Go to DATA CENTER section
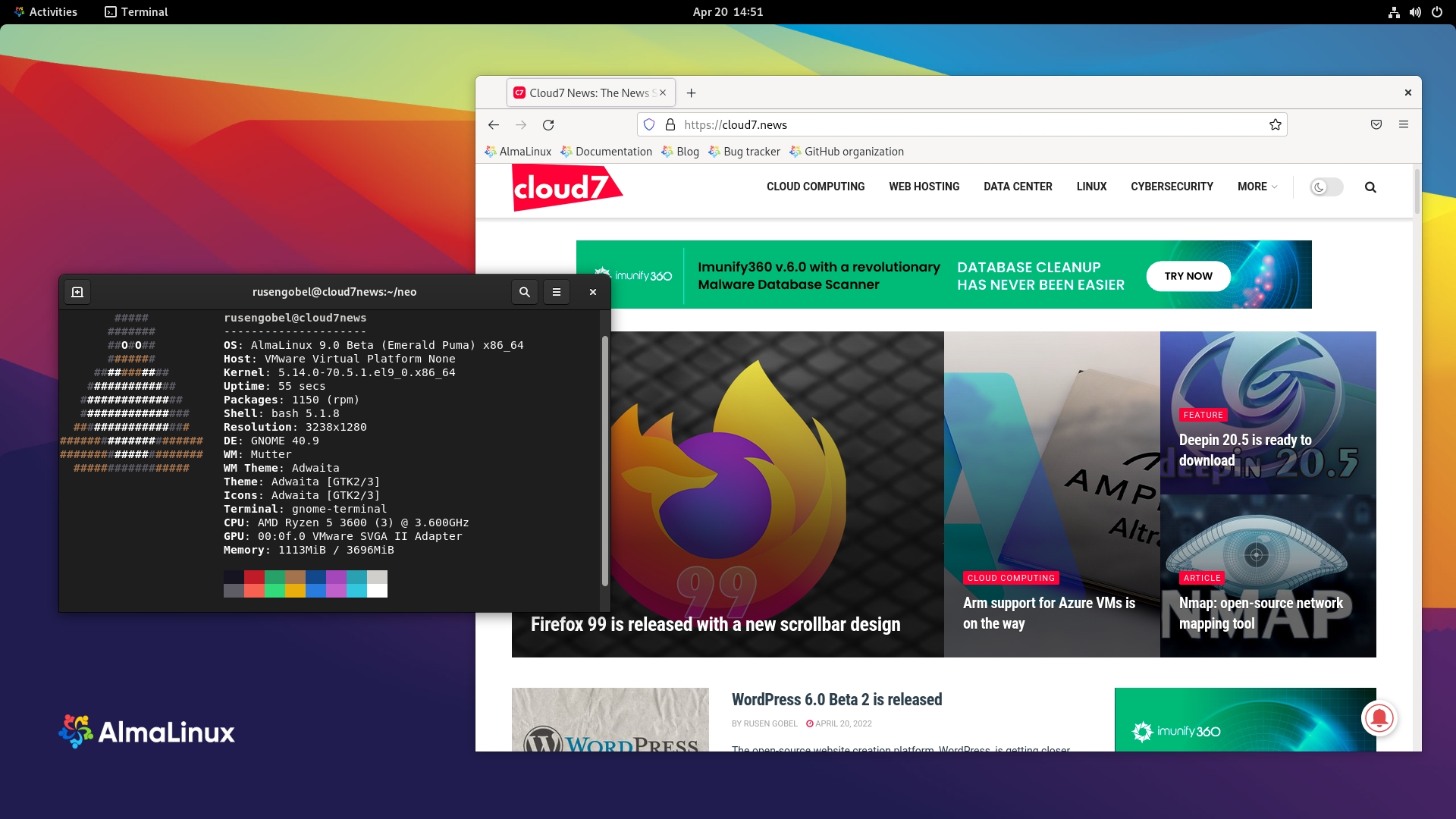Screen dimensions: 1456x819 1018,187
